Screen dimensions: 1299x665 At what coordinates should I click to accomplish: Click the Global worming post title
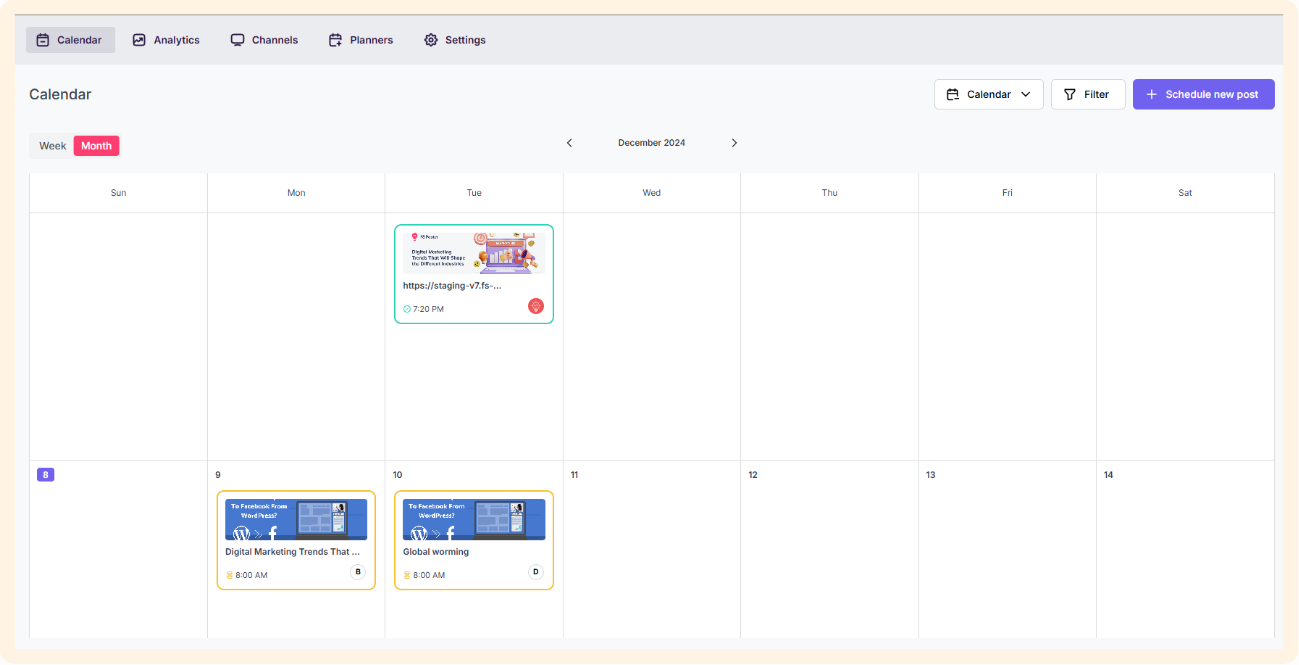click(436, 552)
